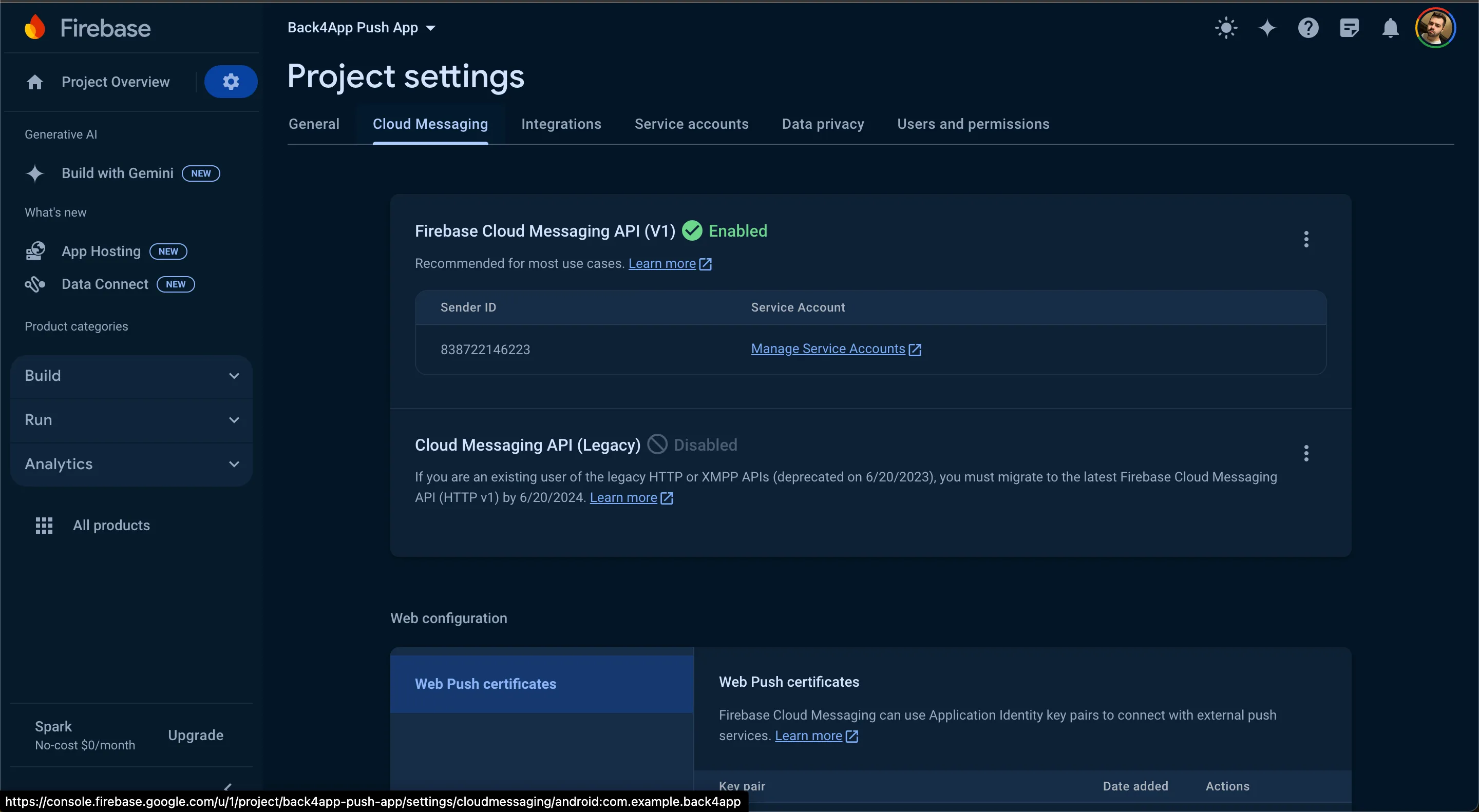This screenshot has width=1479, height=812.
Task: Open the Users and permissions tab
Action: (x=973, y=124)
